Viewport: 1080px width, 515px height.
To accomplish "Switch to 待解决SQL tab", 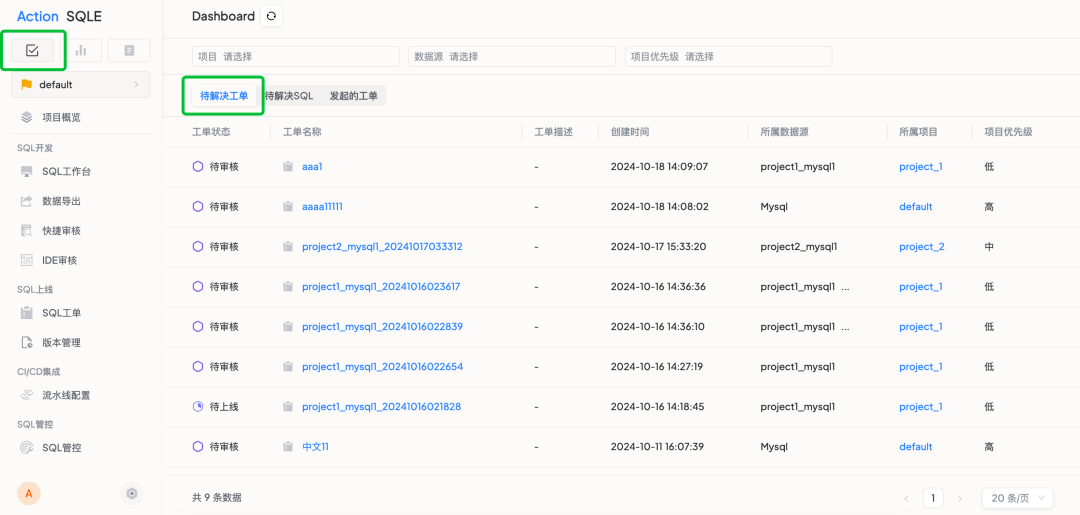I will [289, 96].
